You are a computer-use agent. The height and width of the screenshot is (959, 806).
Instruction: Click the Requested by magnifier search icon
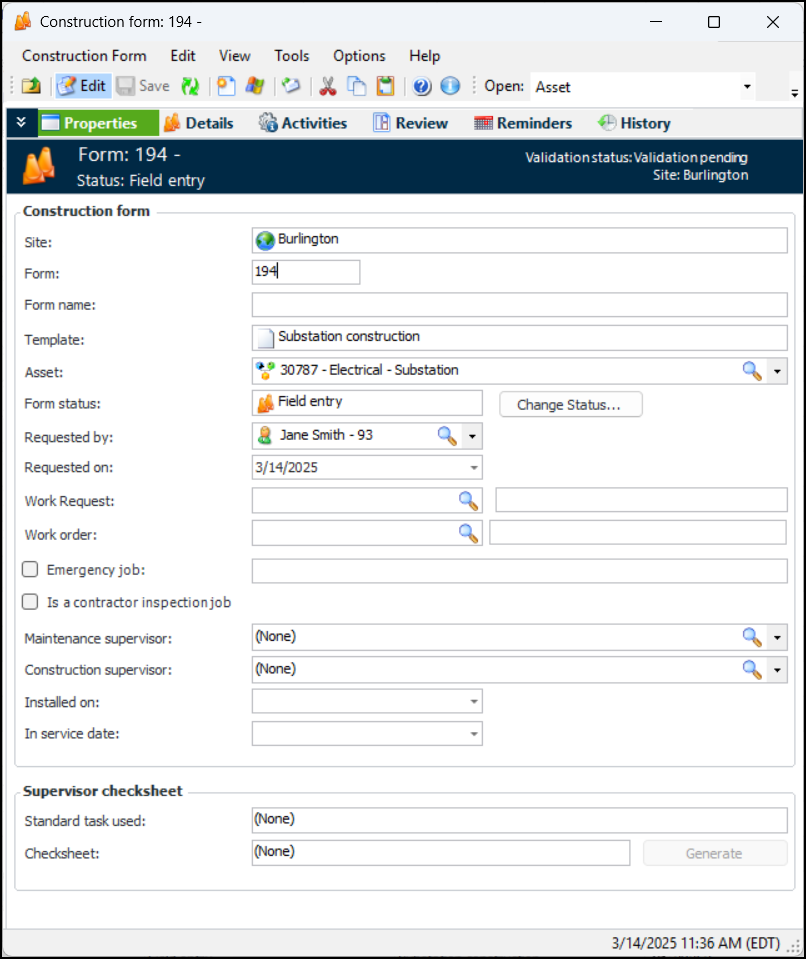447,435
